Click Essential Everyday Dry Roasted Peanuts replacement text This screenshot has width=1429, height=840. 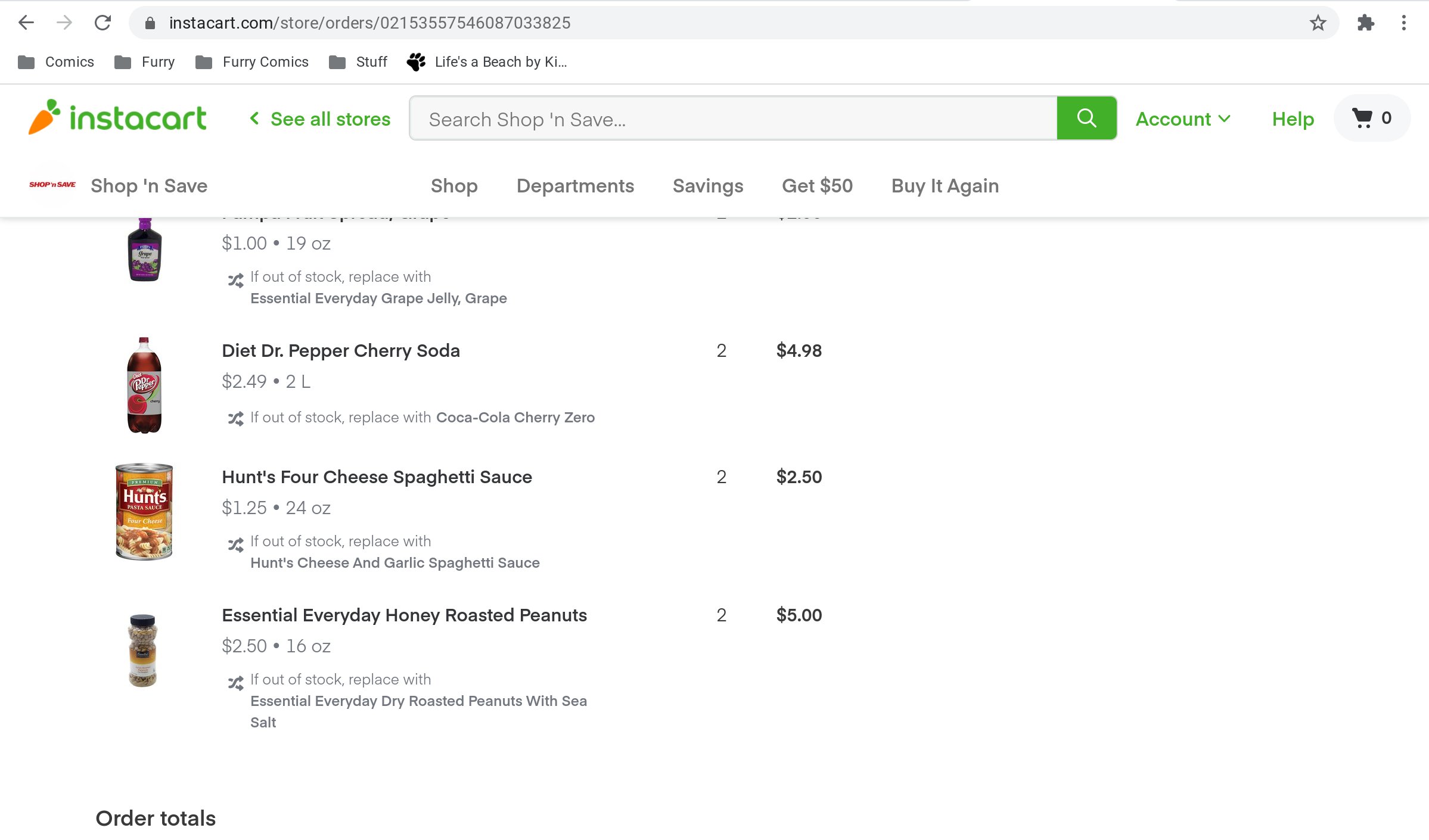(x=418, y=711)
